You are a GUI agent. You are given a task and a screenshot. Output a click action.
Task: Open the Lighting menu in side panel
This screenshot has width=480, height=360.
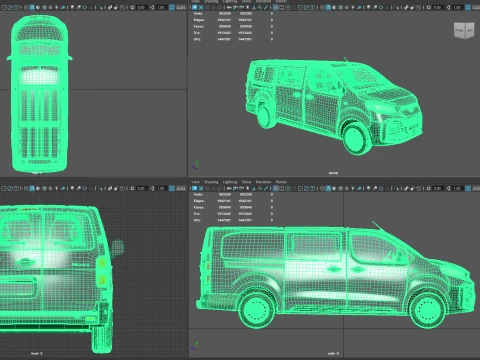click(230, 182)
